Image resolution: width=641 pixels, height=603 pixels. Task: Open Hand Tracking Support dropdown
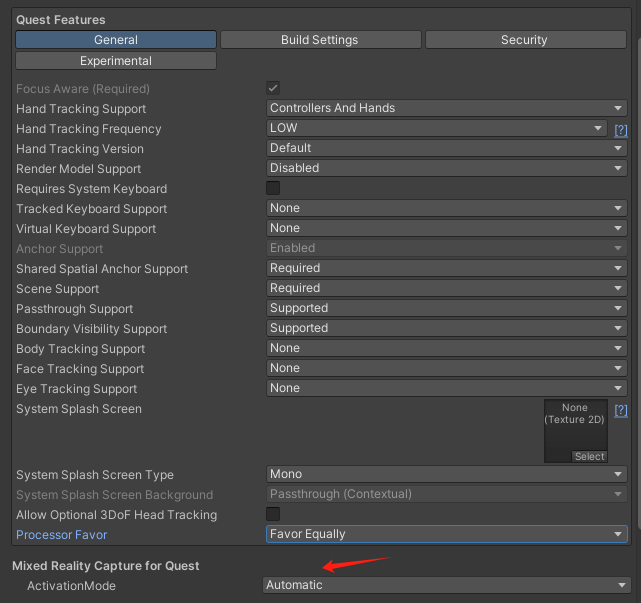(x=446, y=108)
